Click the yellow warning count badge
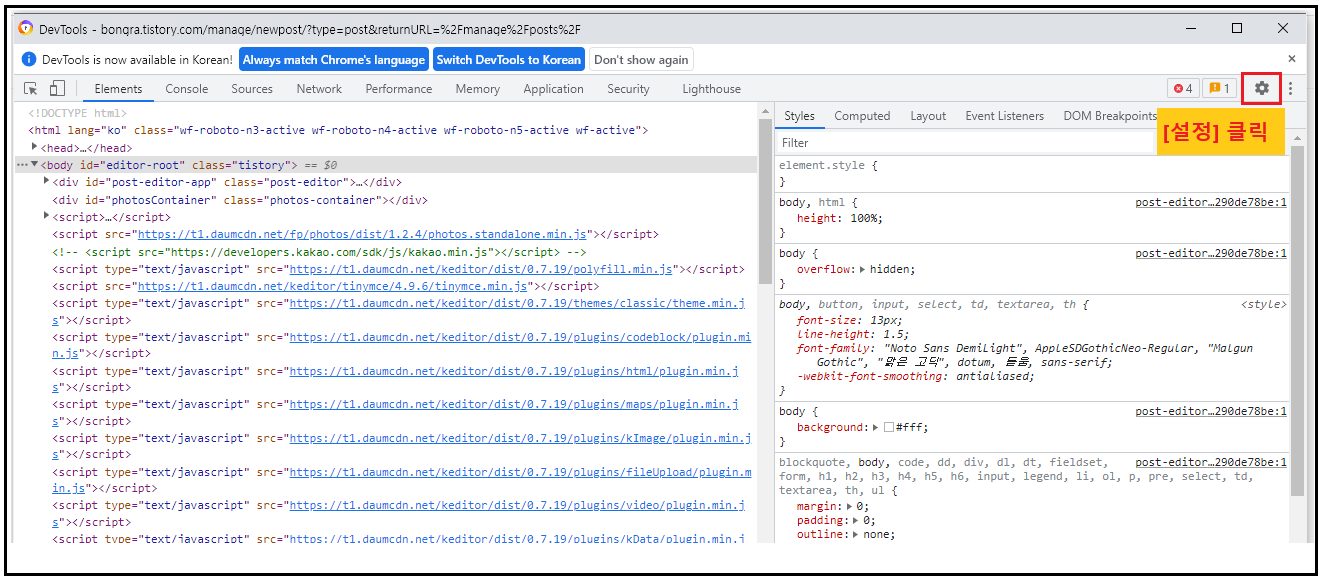This screenshot has height=580, width=1322. pos(1219,89)
